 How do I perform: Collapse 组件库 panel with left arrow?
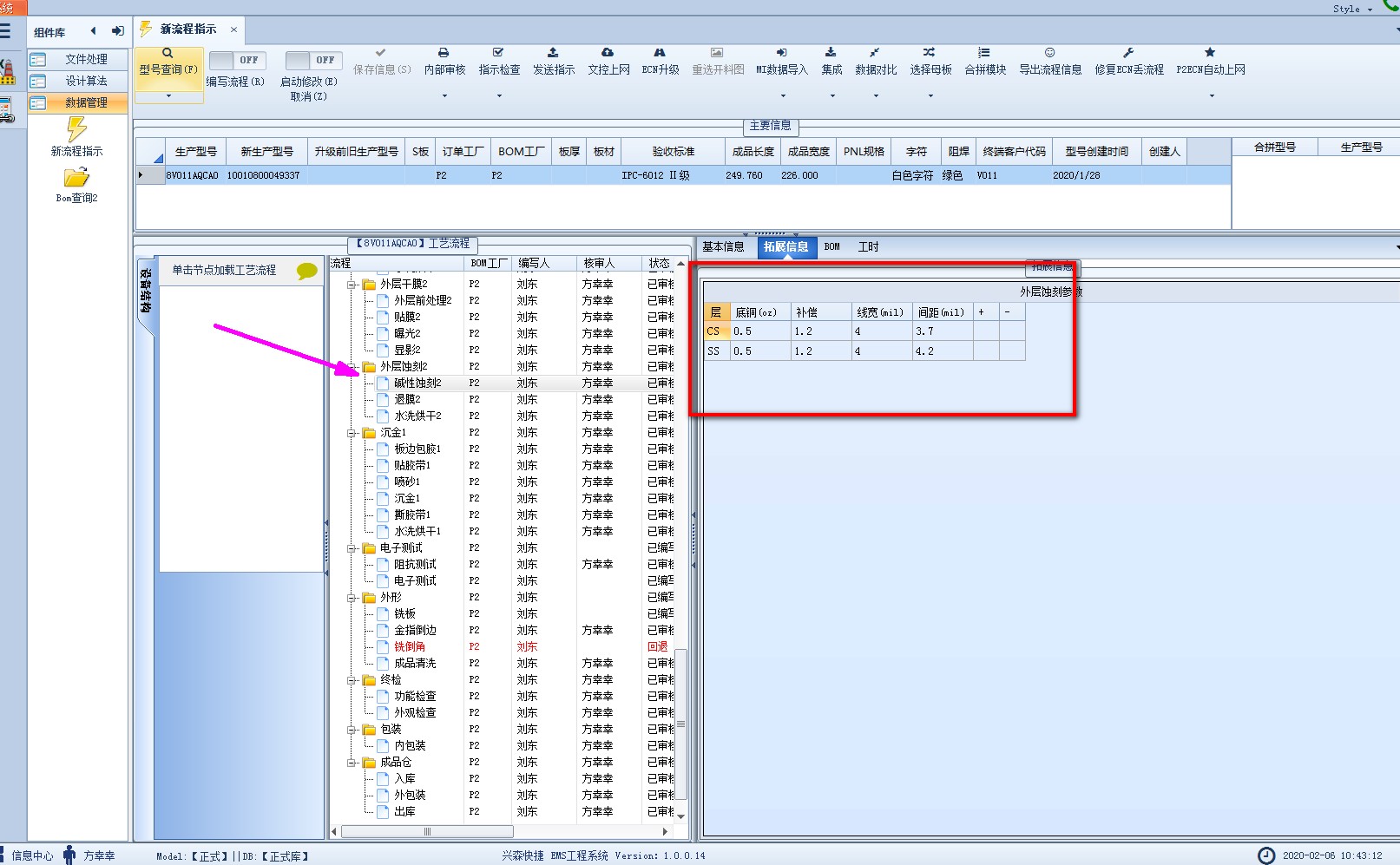(x=93, y=31)
